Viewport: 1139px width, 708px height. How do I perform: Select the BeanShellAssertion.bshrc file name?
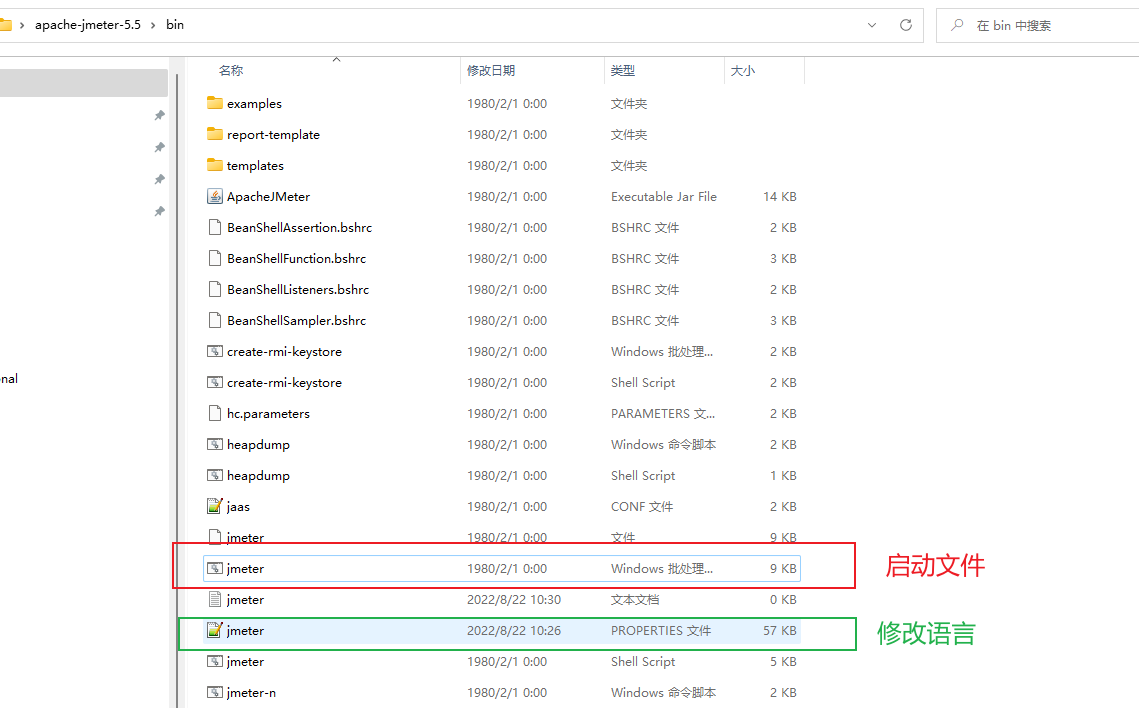coord(299,228)
